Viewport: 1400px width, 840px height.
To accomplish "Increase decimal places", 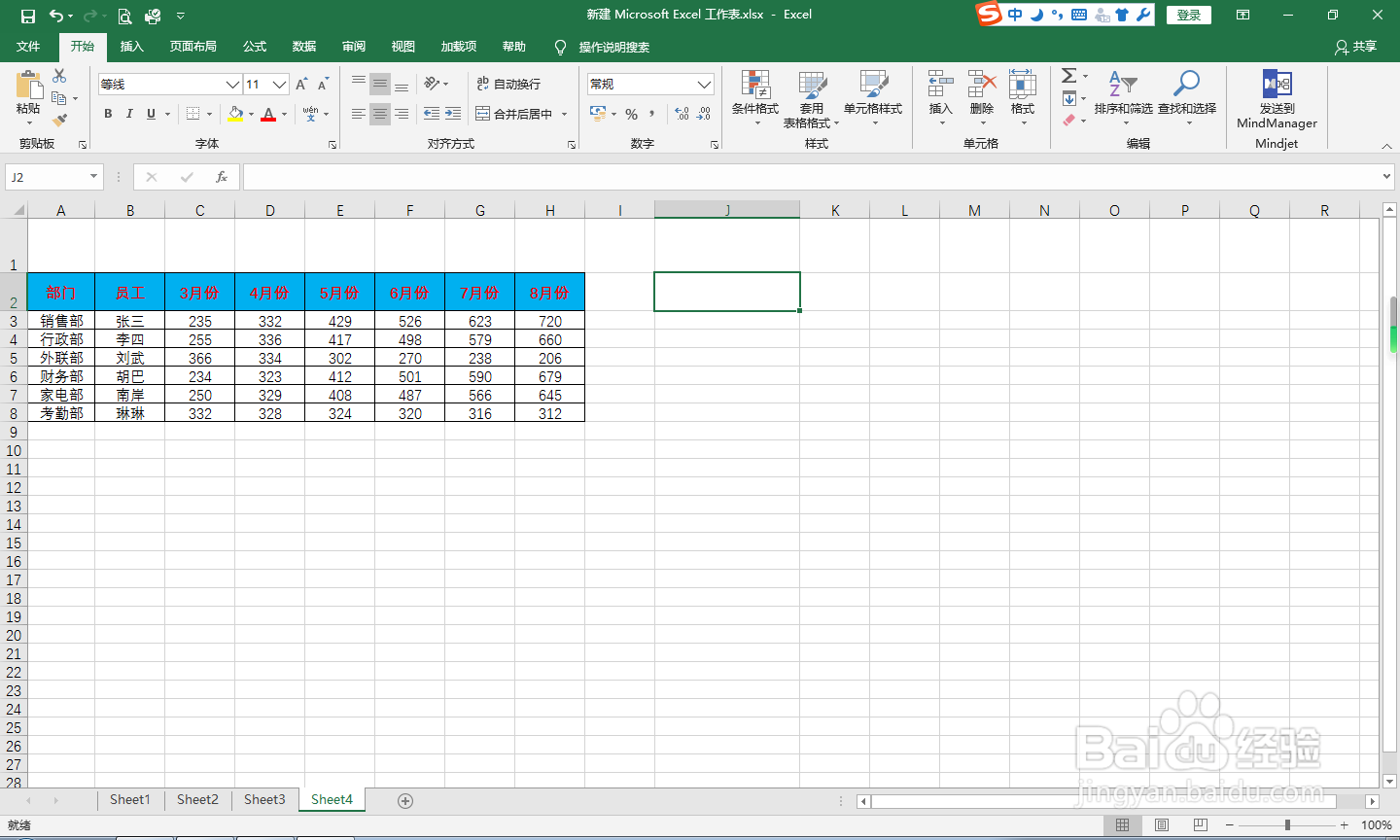I will pos(682,114).
